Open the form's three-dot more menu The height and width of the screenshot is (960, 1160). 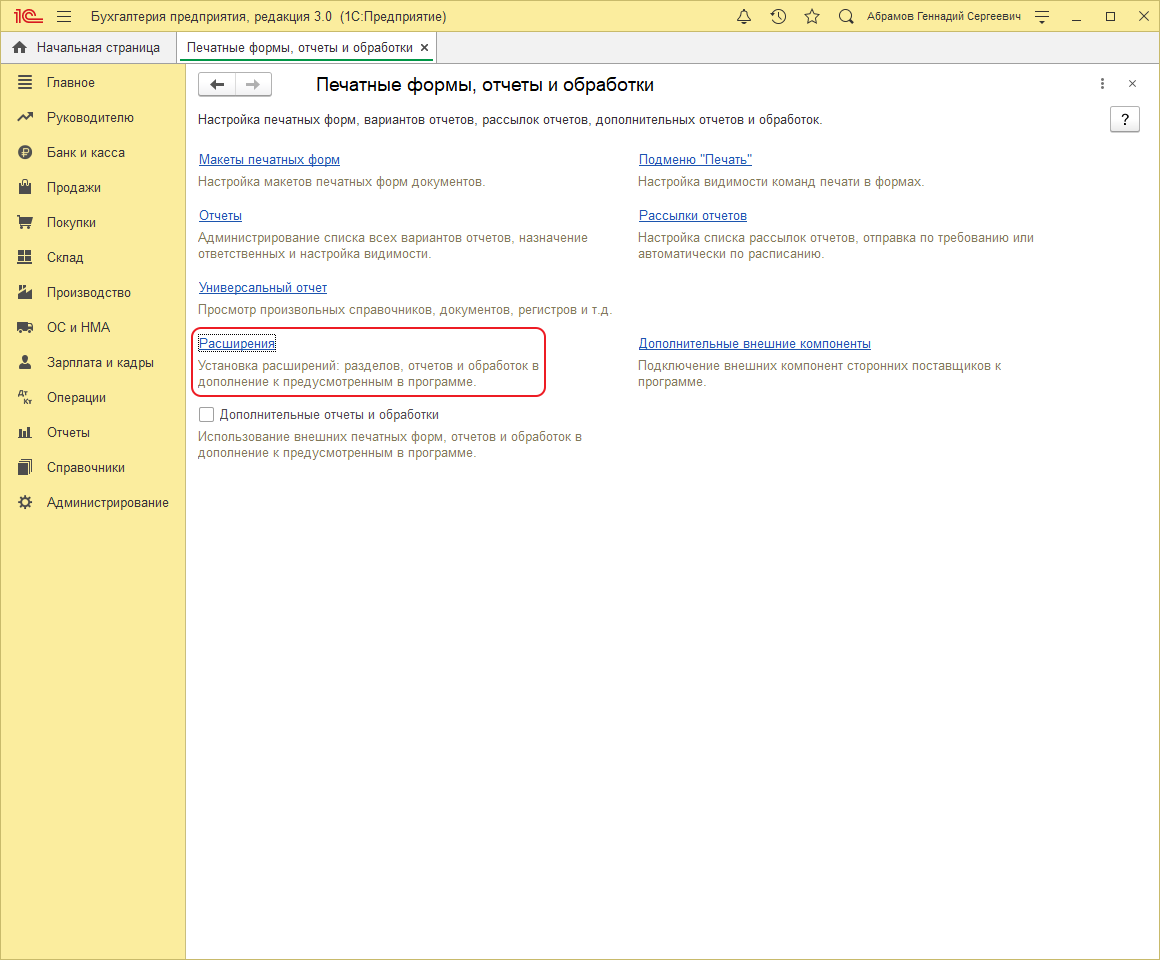pos(1102,84)
